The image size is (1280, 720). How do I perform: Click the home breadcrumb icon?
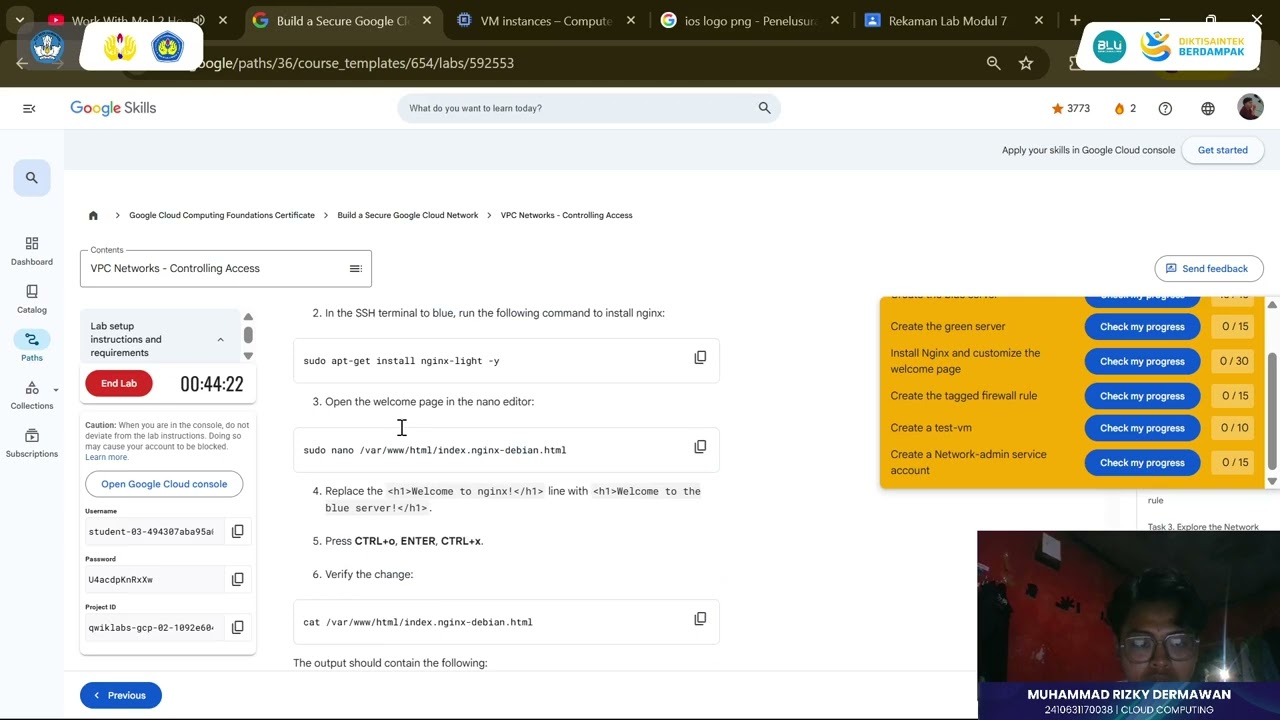point(93,215)
